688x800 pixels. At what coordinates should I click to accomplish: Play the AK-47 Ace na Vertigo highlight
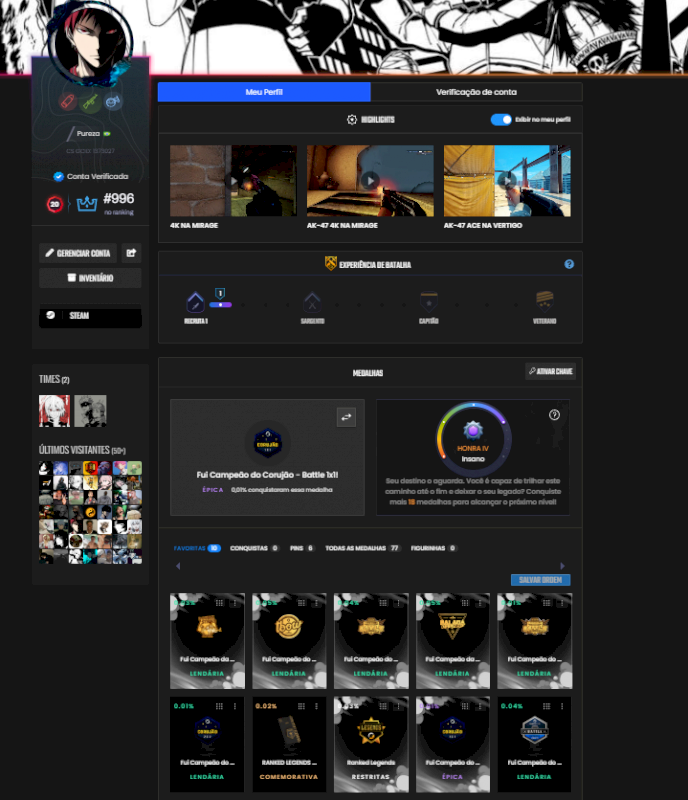[x=507, y=181]
